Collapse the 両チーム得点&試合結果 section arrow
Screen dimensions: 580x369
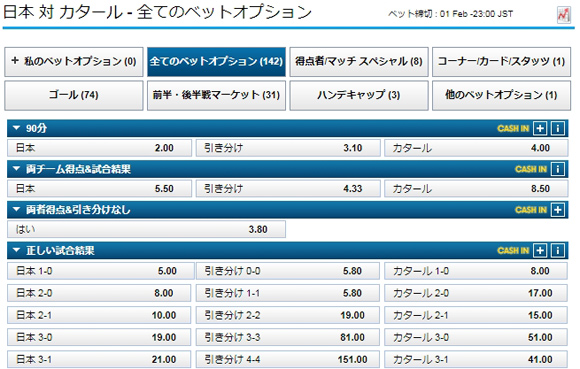coord(16,169)
